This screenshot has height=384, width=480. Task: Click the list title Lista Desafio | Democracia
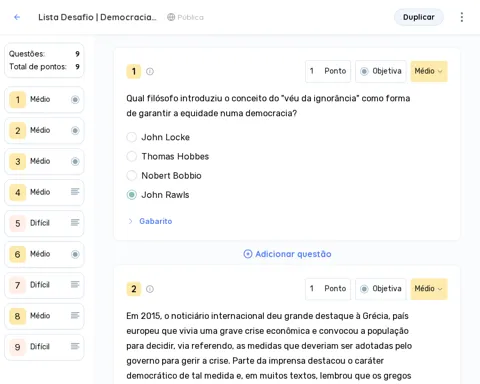coord(97,17)
